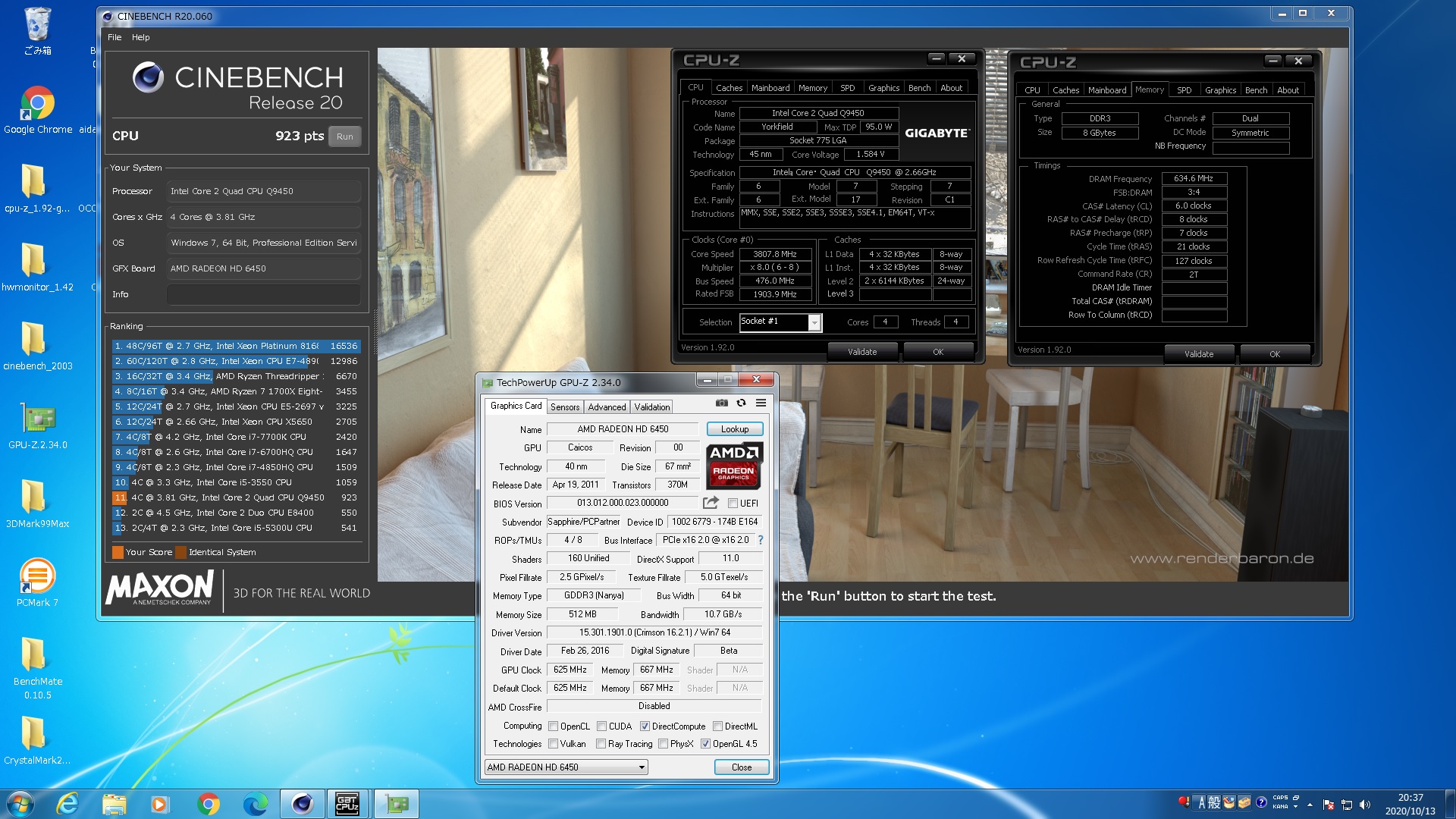Open Microsoft Edge from the taskbar
Image resolution: width=1456 pixels, height=819 pixels.
click(x=255, y=804)
